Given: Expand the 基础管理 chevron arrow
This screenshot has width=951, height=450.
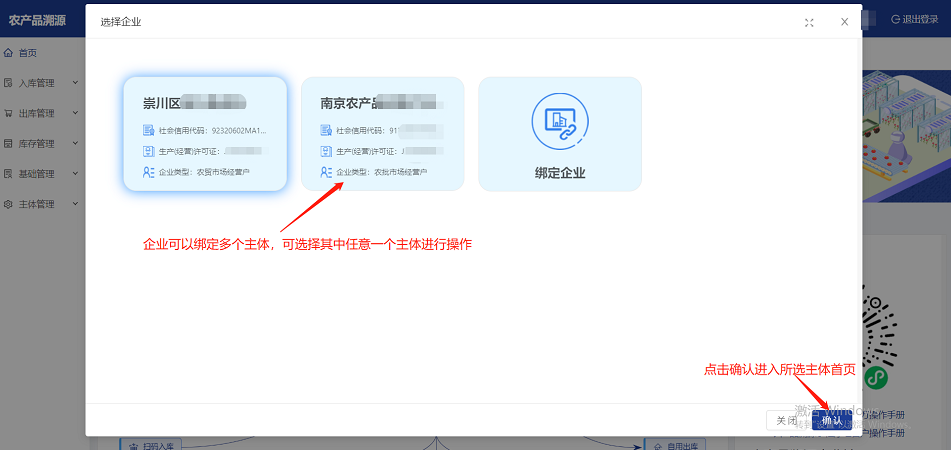Looking at the screenshot, I should [77, 174].
